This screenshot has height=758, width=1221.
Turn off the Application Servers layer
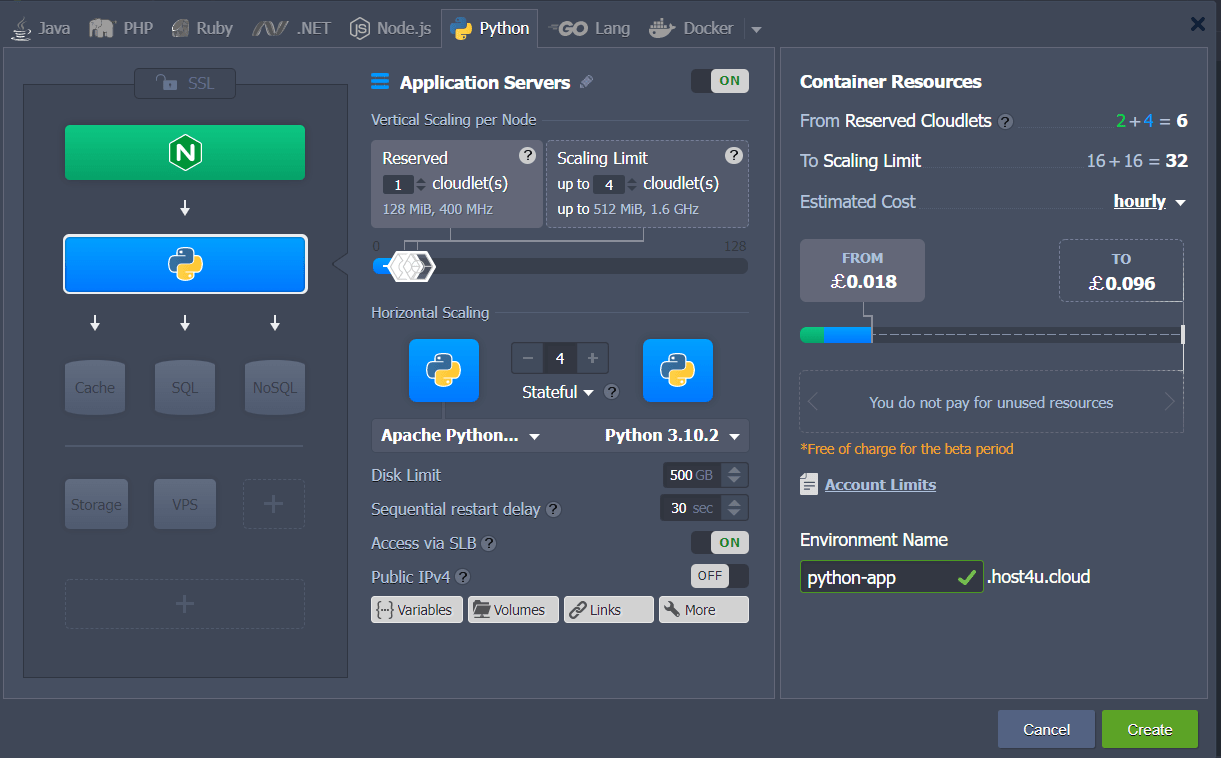[721, 80]
